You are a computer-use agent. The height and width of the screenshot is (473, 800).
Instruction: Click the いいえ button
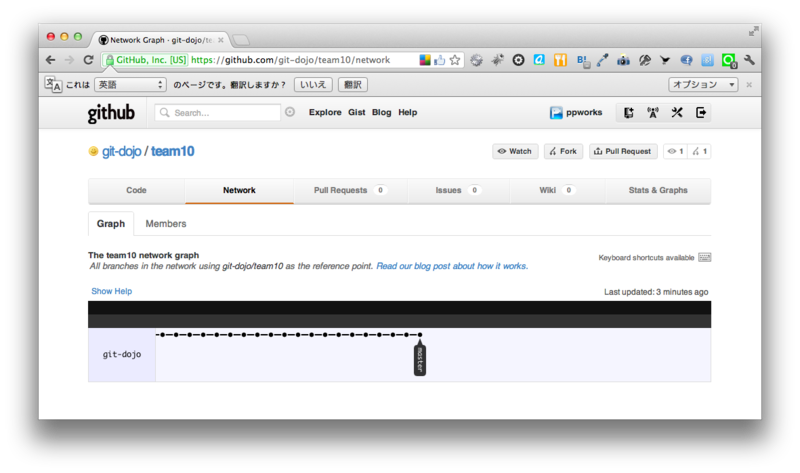pyautogui.click(x=313, y=85)
